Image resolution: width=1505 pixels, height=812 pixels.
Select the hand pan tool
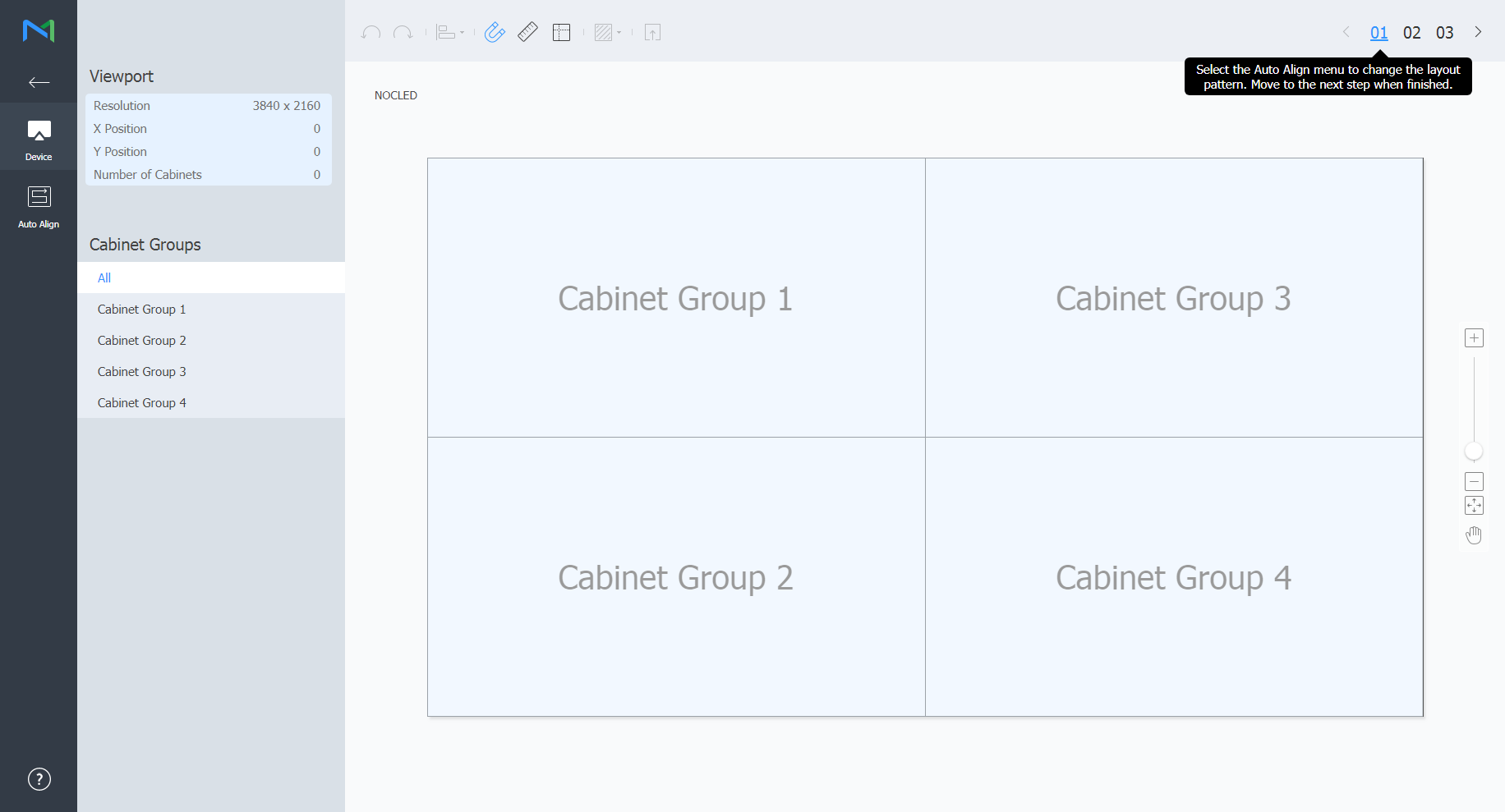tap(1474, 535)
